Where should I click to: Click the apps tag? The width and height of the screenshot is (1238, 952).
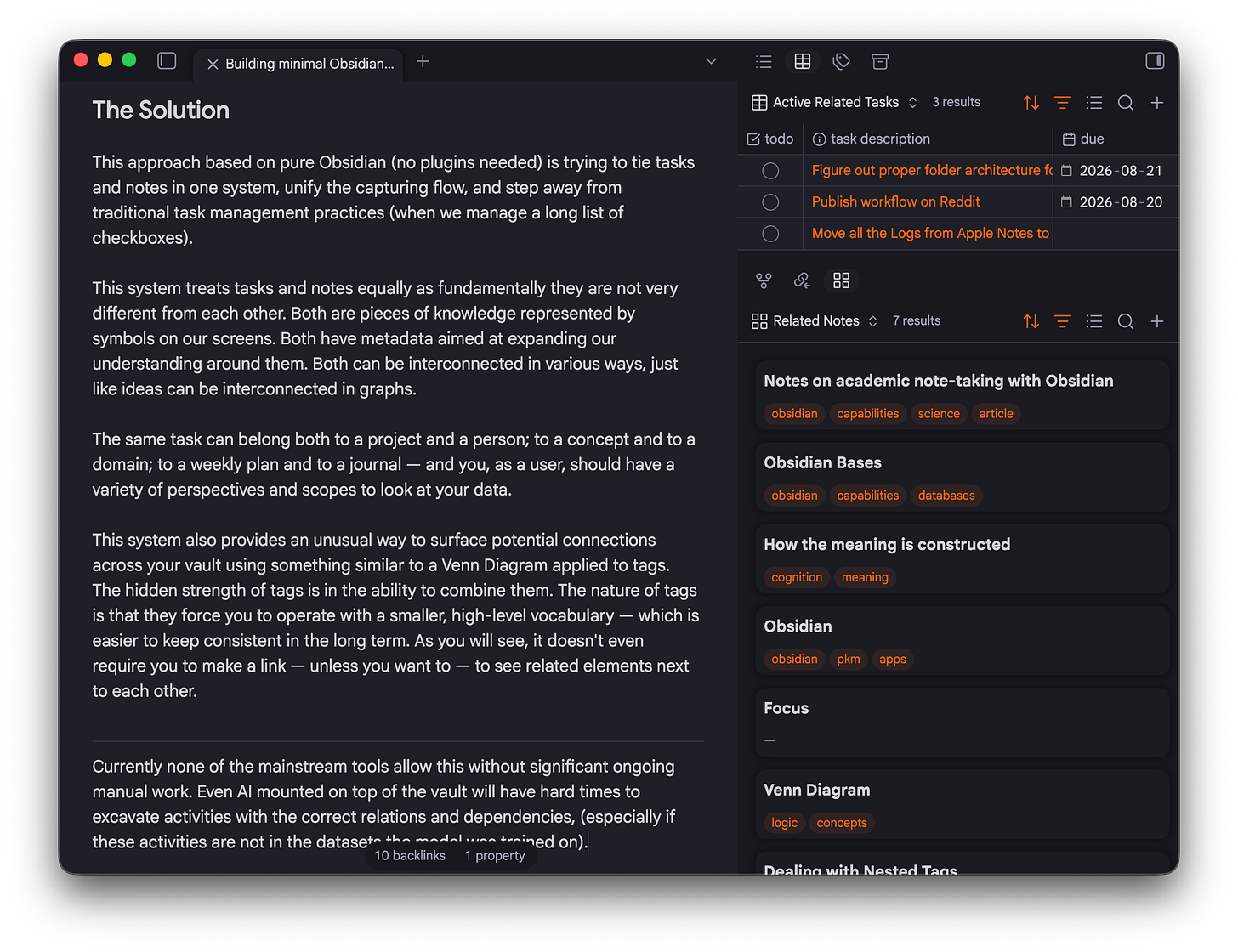click(x=892, y=660)
